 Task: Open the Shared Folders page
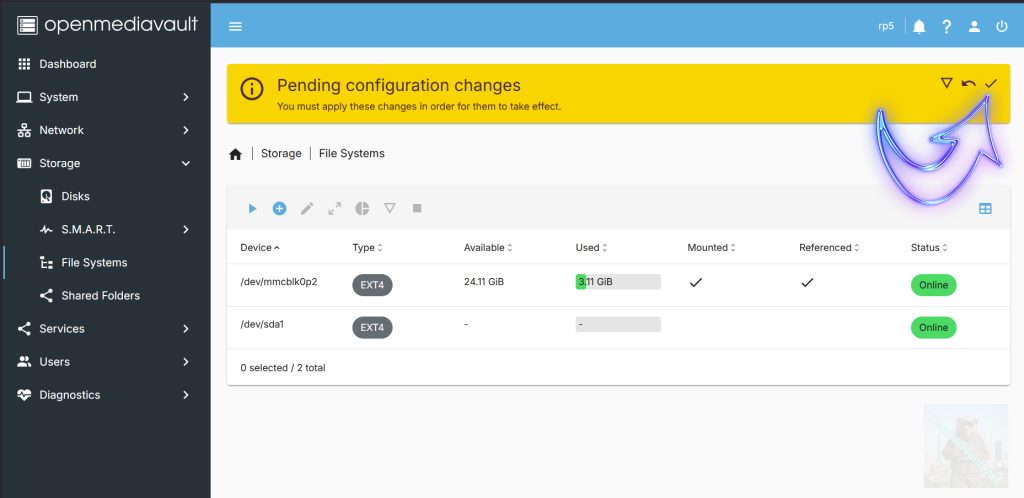[100, 295]
